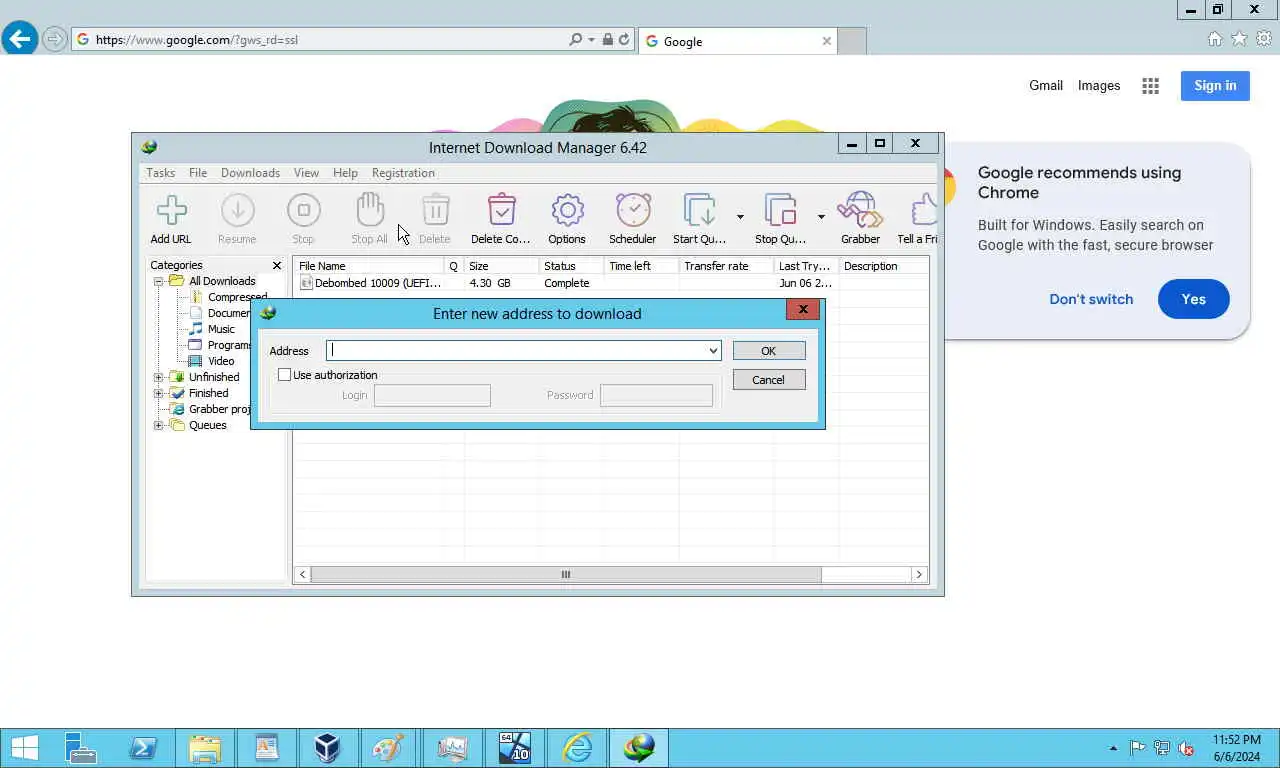Click the Stop Queue icon

tap(781, 211)
